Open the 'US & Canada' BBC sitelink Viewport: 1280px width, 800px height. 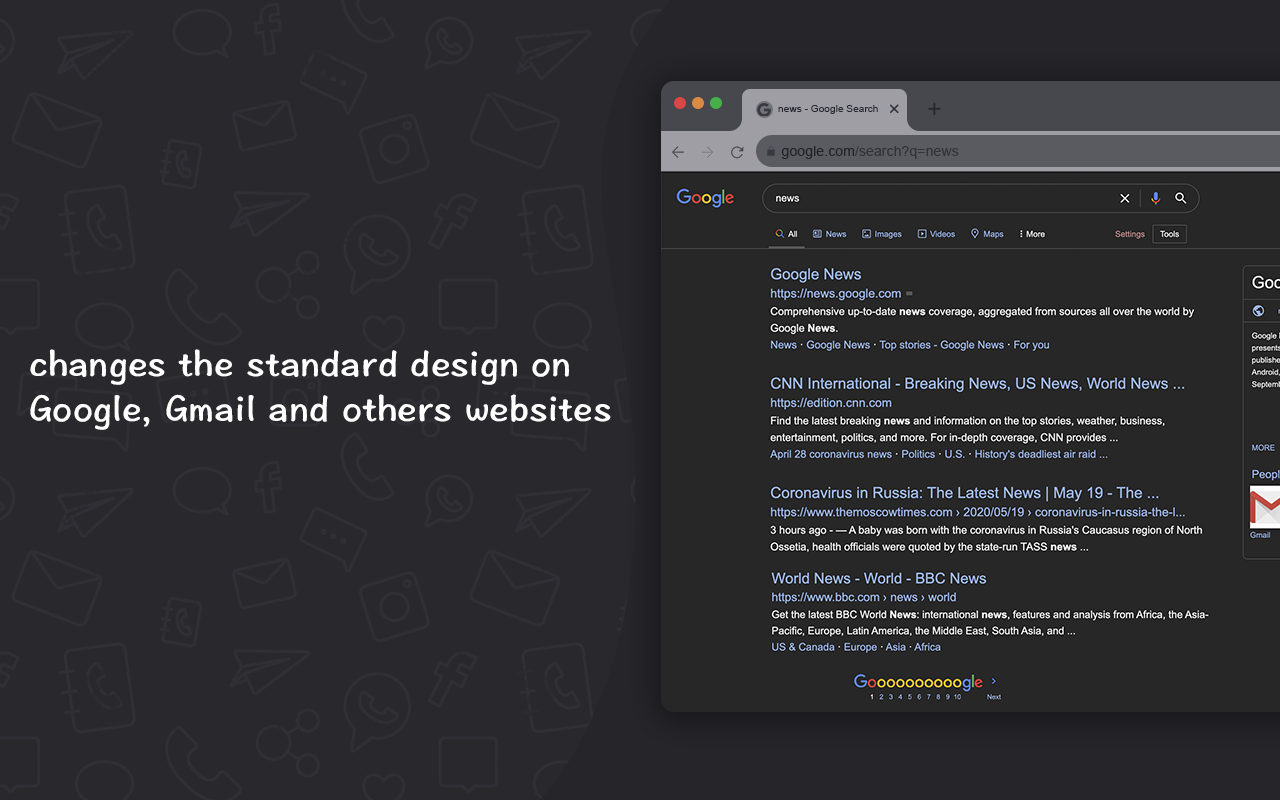point(803,647)
